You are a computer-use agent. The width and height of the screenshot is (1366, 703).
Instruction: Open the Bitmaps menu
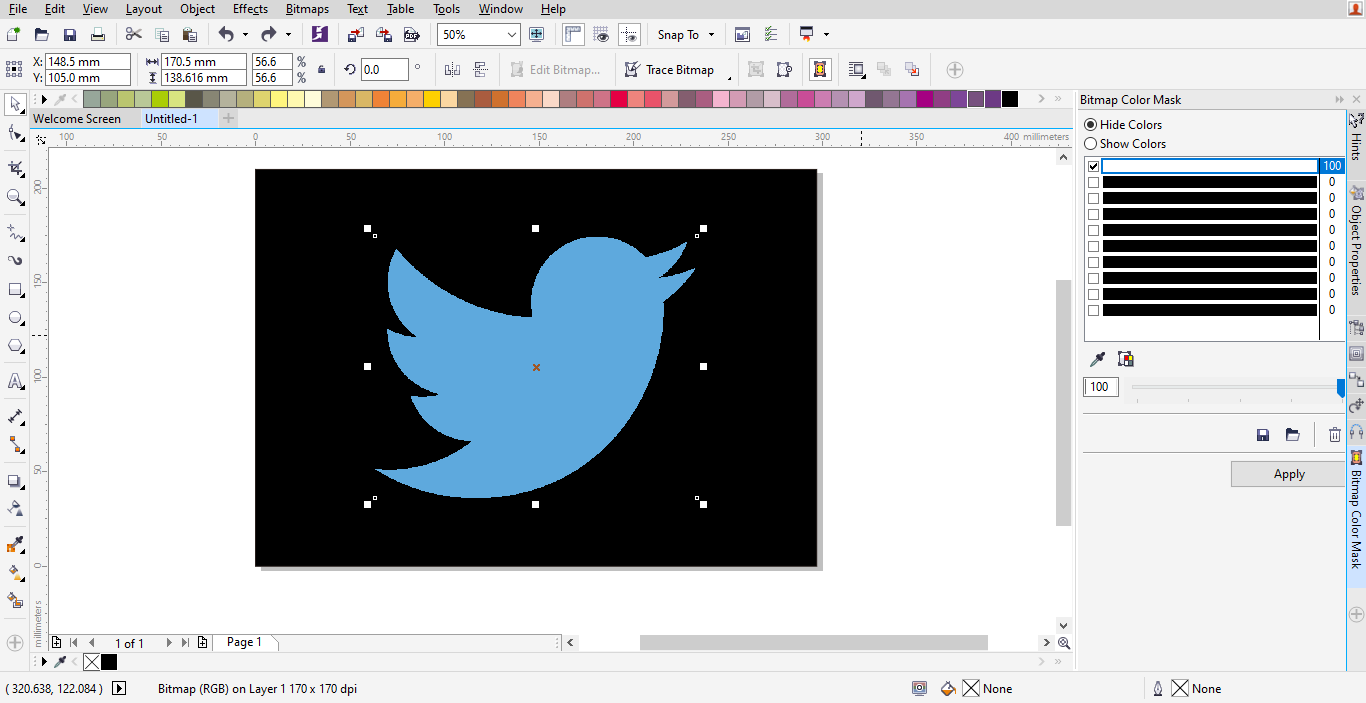point(306,8)
